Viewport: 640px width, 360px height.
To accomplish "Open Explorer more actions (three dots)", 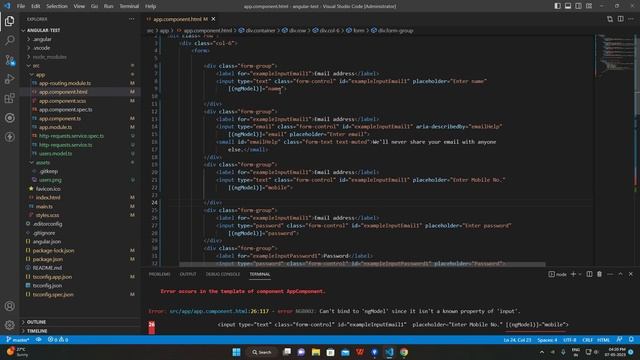I will click(x=131, y=19).
